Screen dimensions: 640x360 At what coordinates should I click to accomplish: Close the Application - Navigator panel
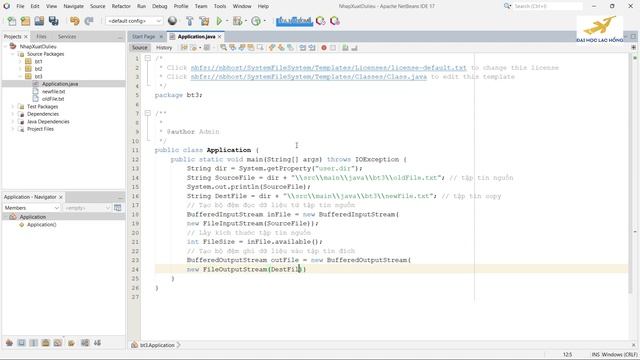click(x=61, y=197)
